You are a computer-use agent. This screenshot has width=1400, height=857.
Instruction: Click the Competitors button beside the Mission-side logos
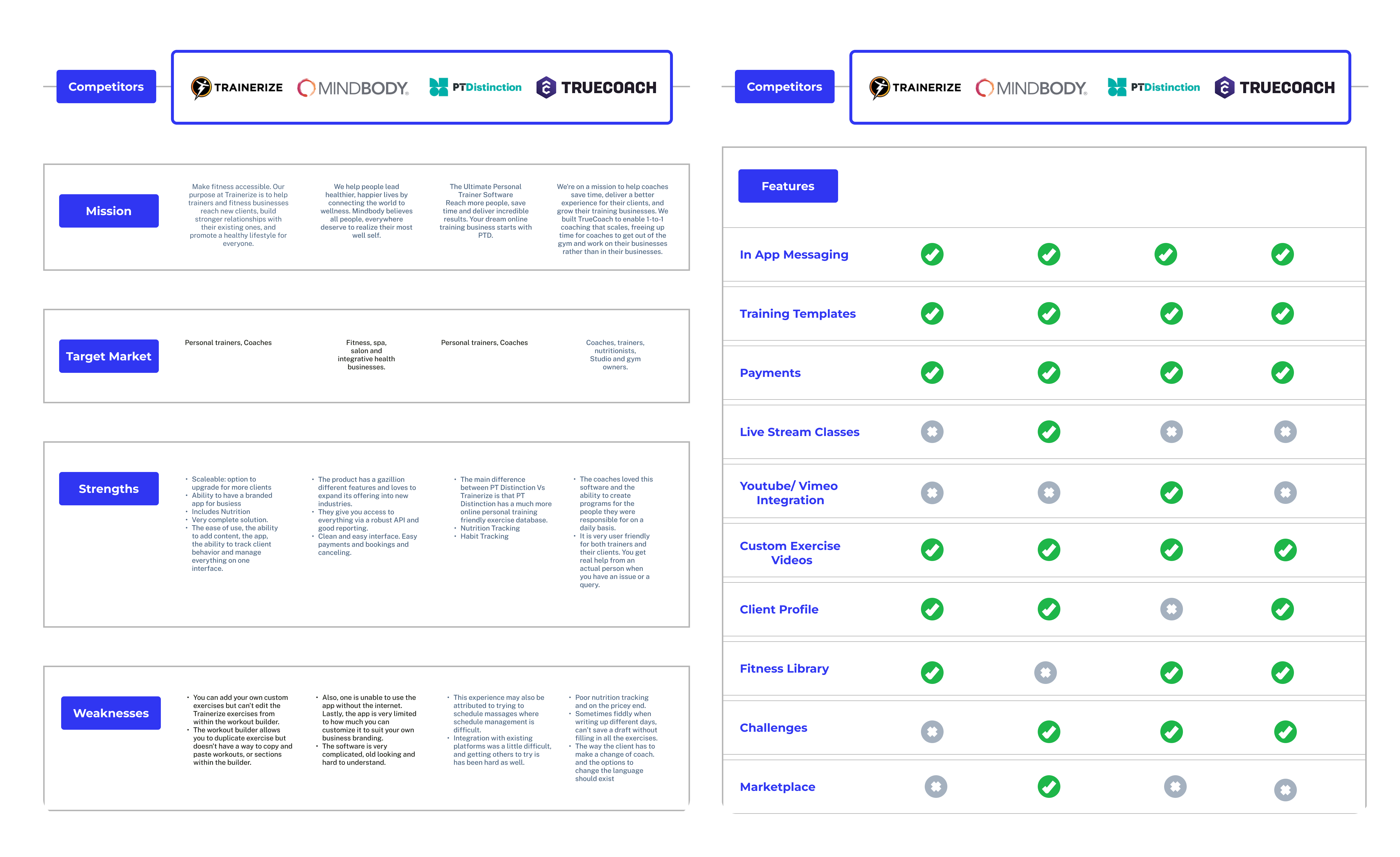pyautogui.click(x=106, y=87)
